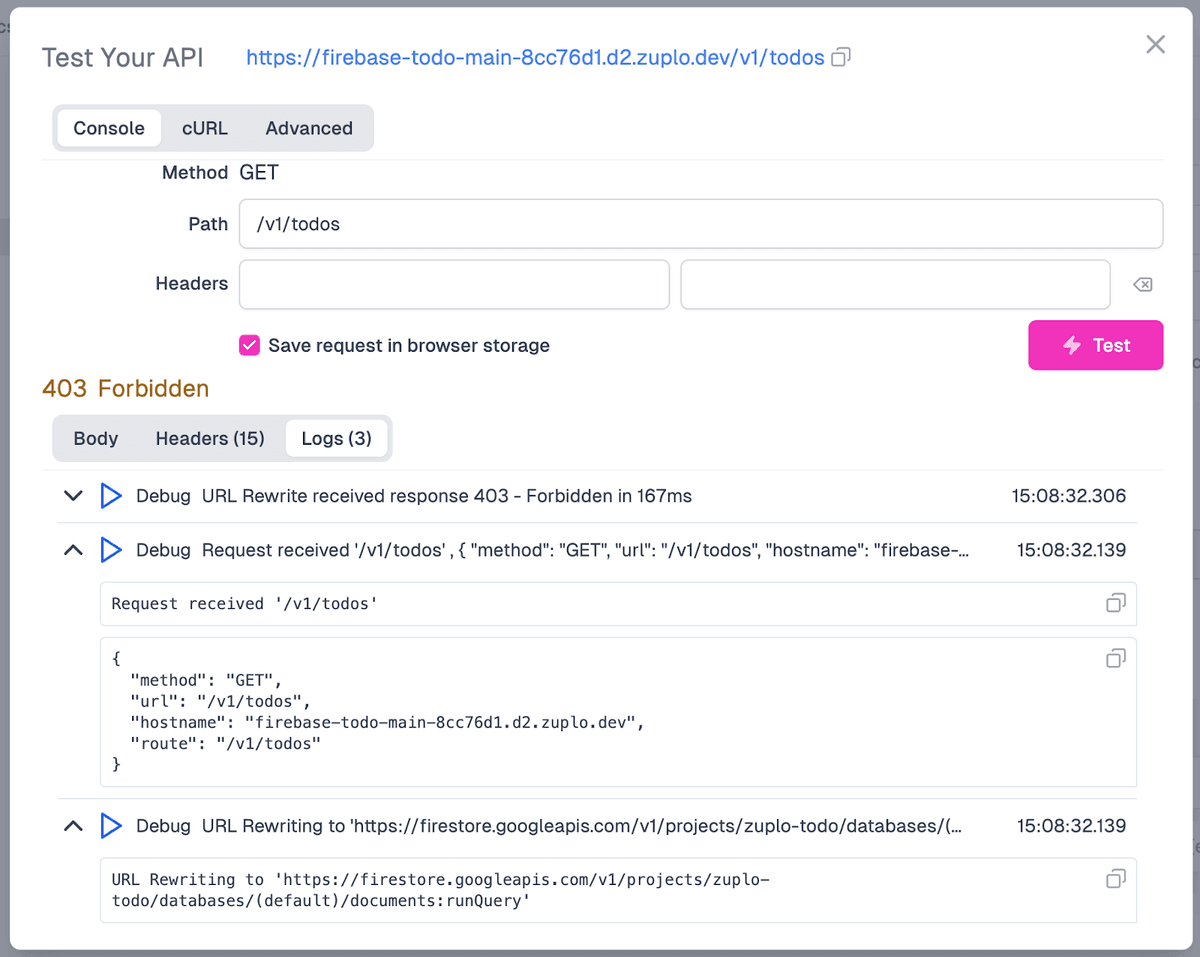Click the play icon beside URL Rewriting log entry
This screenshot has height=957, width=1200.
(x=111, y=825)
